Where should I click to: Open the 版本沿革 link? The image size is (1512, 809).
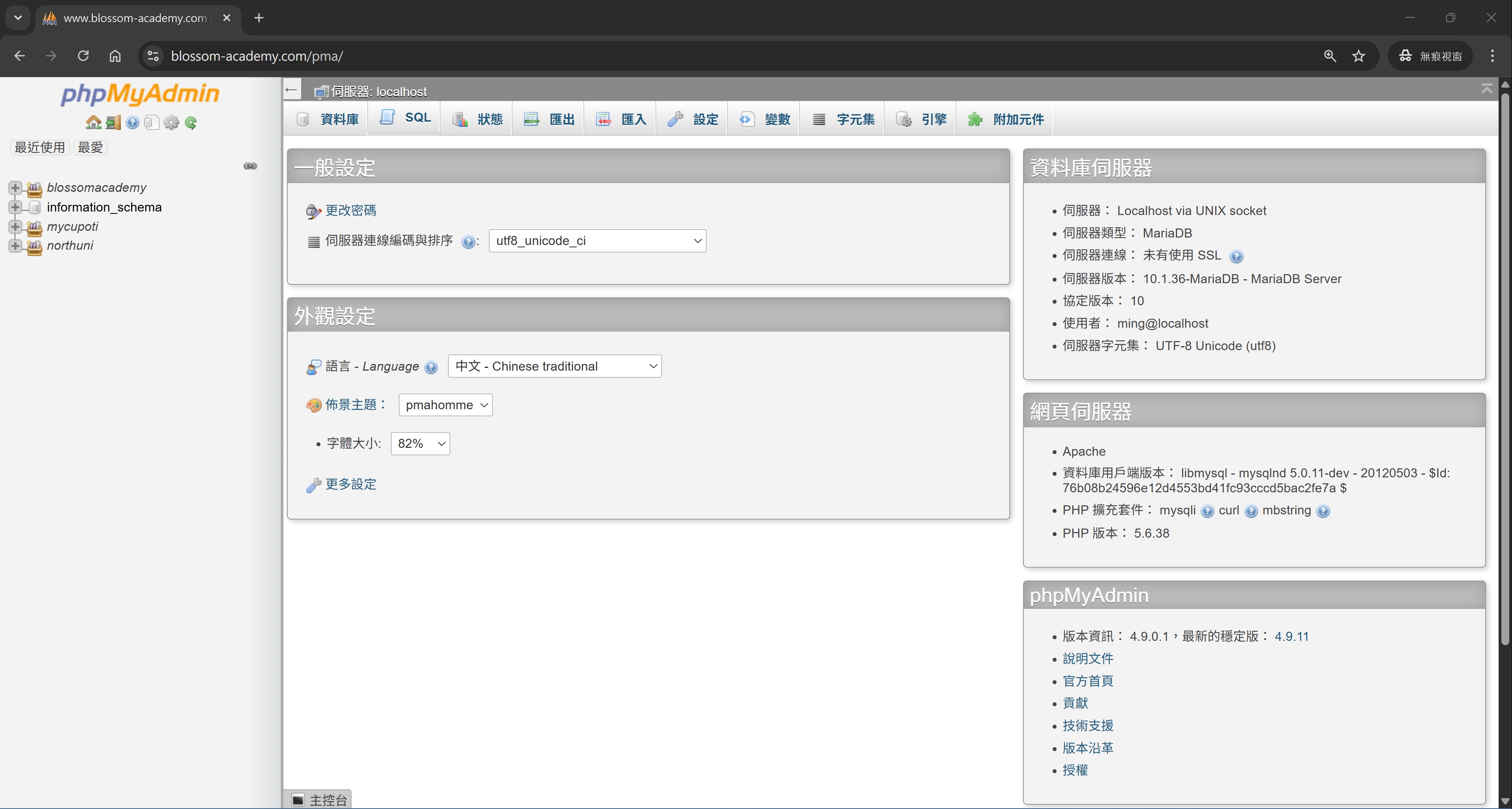point(1088,748)
